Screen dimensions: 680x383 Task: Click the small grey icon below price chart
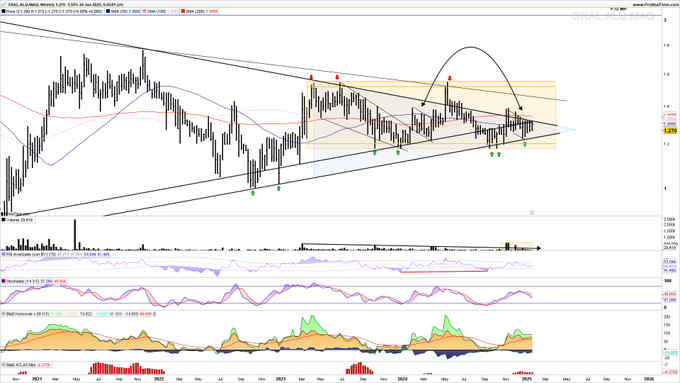[532, 213]
